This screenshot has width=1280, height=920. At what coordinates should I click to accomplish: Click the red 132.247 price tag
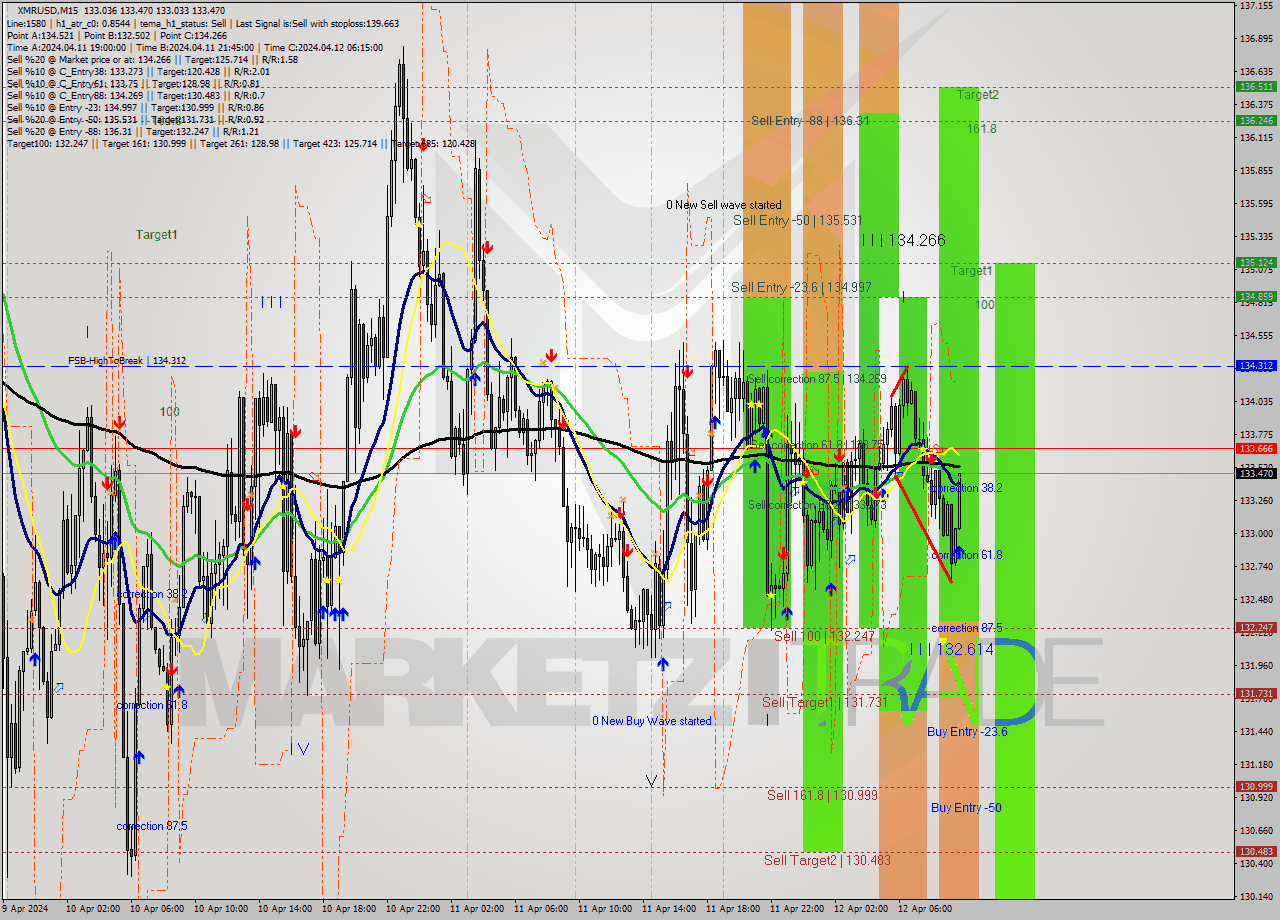pyautogui.click(x=1257, y=628)
